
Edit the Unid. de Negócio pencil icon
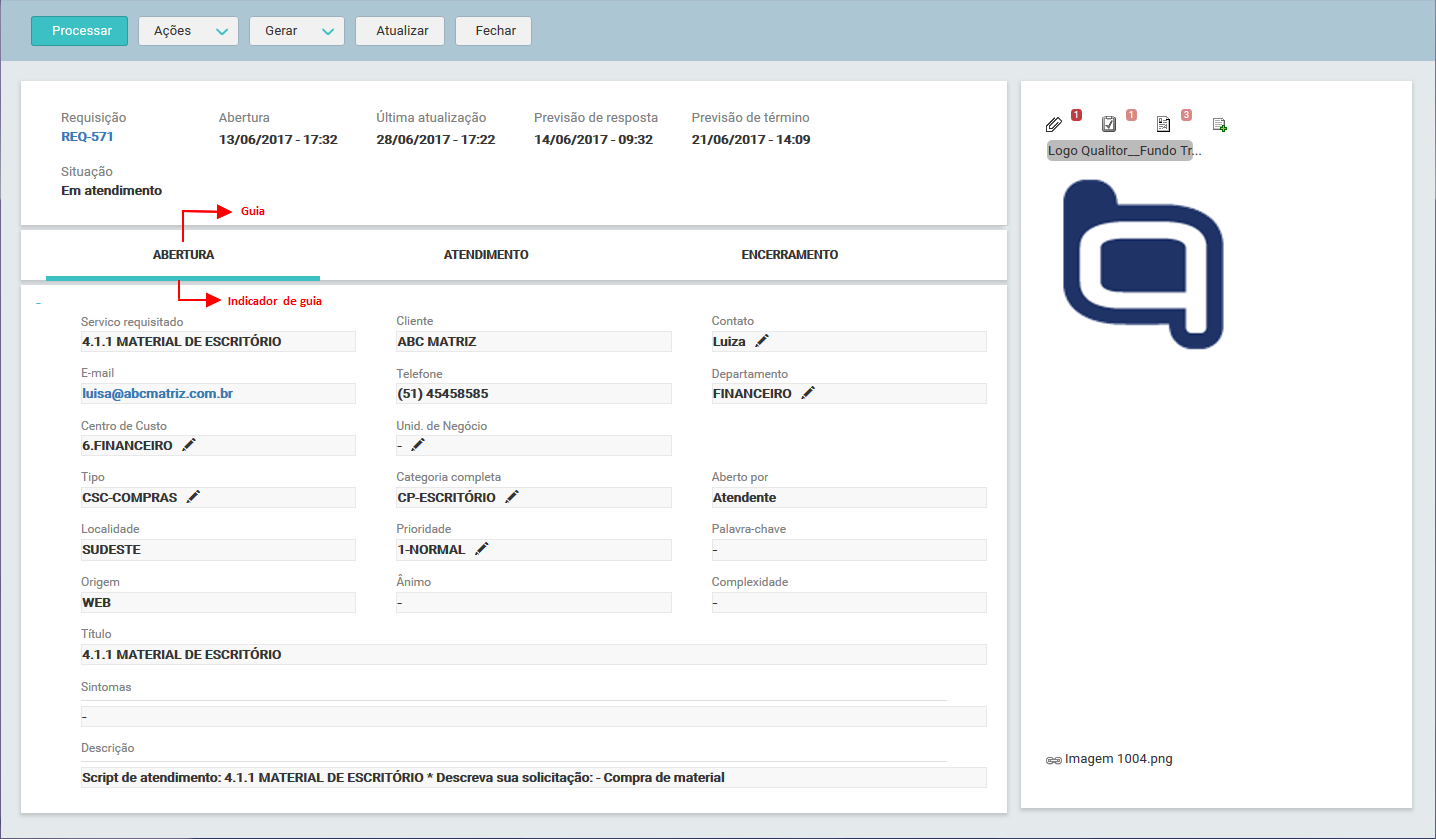click(x=418, y=445)
